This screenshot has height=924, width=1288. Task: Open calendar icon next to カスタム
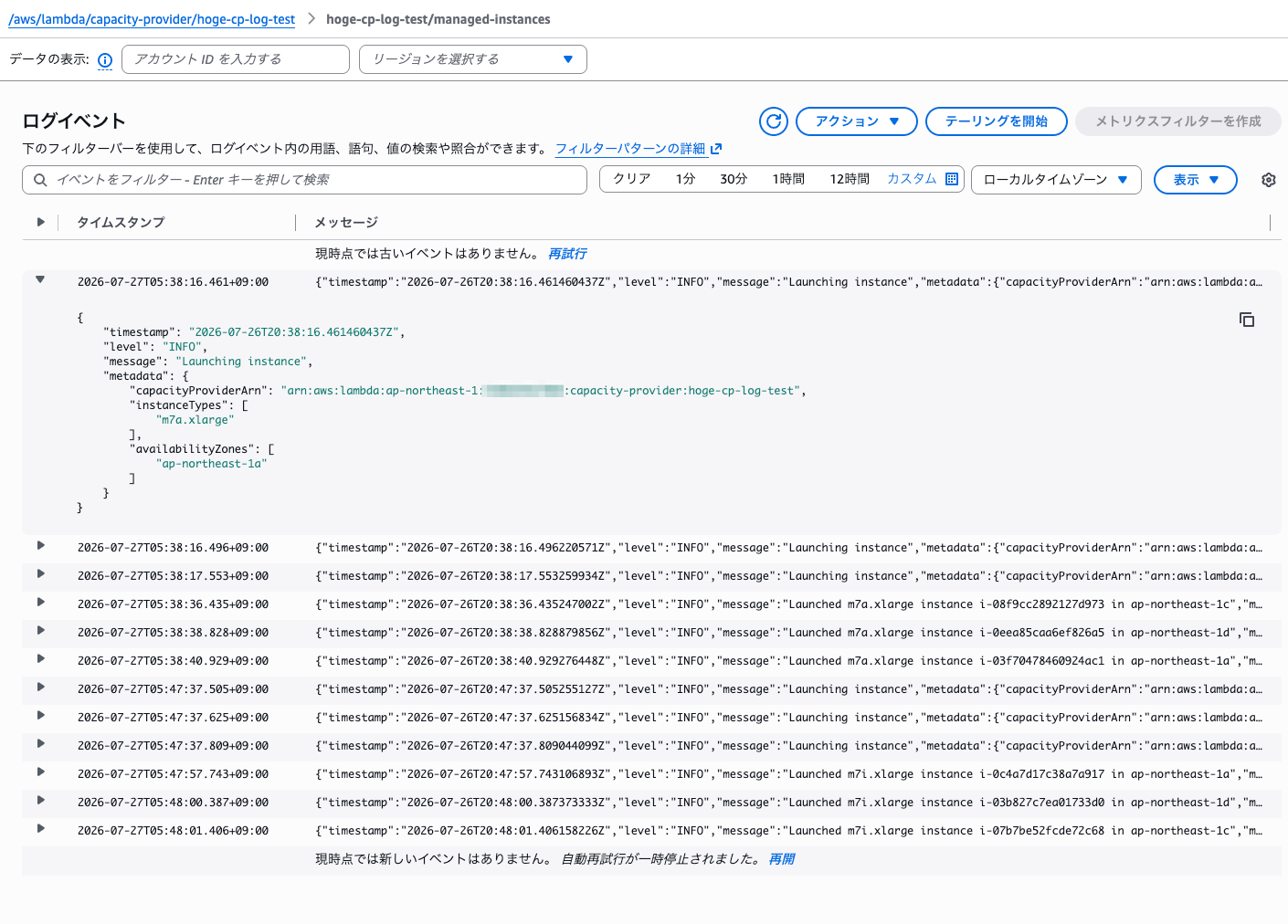point(952,179)
